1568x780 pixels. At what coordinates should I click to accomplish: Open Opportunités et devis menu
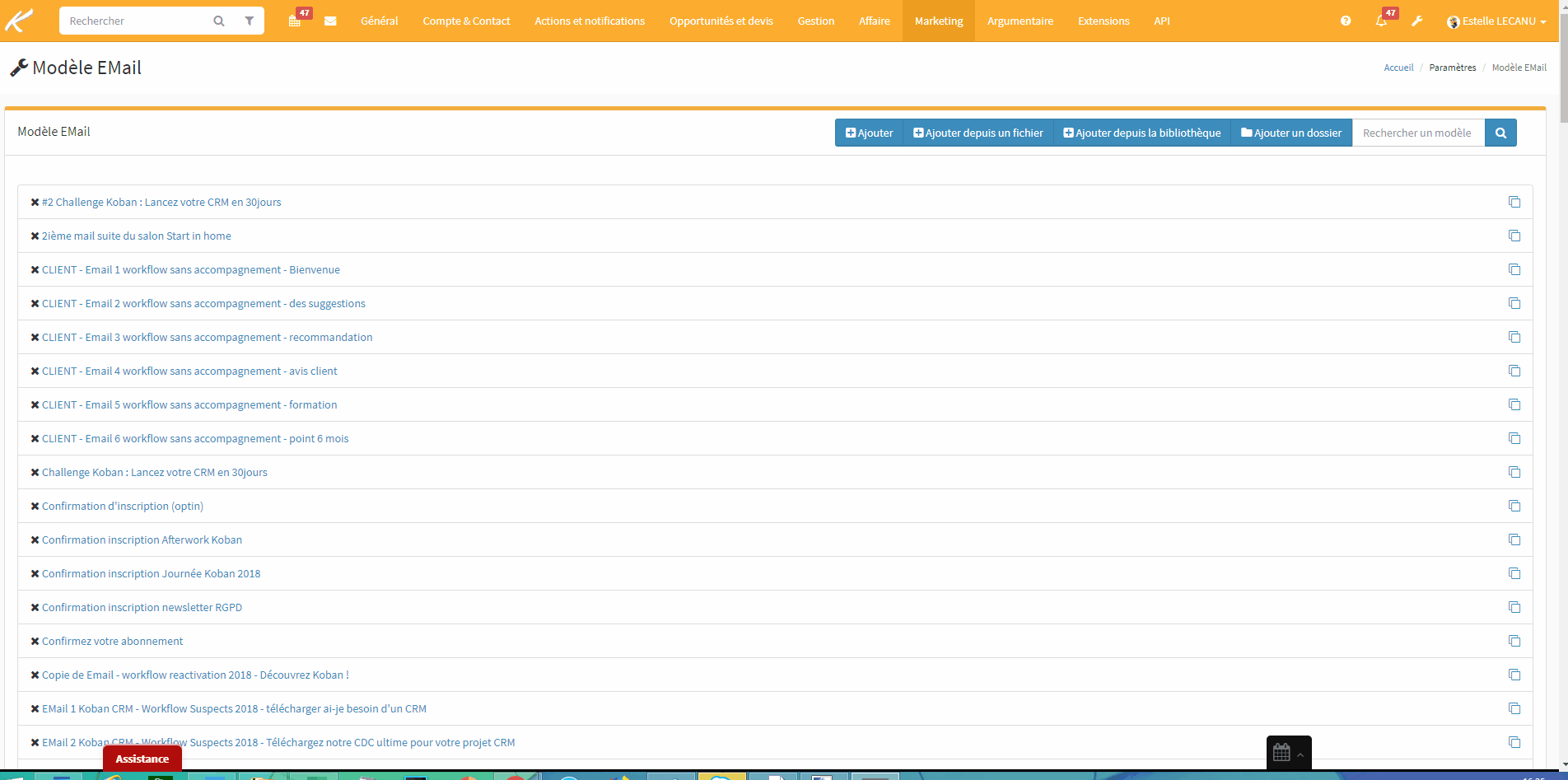click(721, 21)
